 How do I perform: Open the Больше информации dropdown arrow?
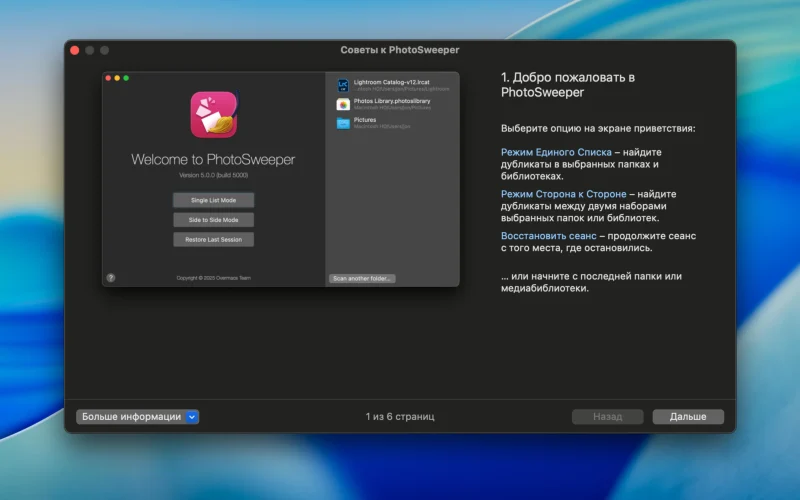[x=192, y=417]
